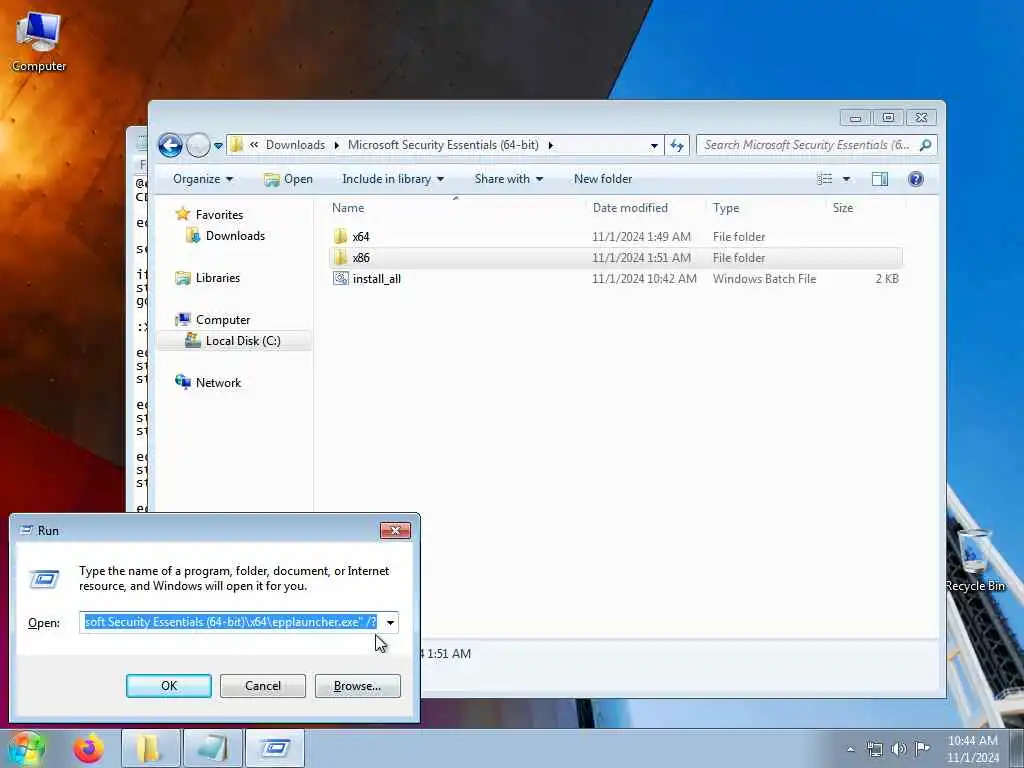Select Downloads in the address breadcrumb

[295, 145]
